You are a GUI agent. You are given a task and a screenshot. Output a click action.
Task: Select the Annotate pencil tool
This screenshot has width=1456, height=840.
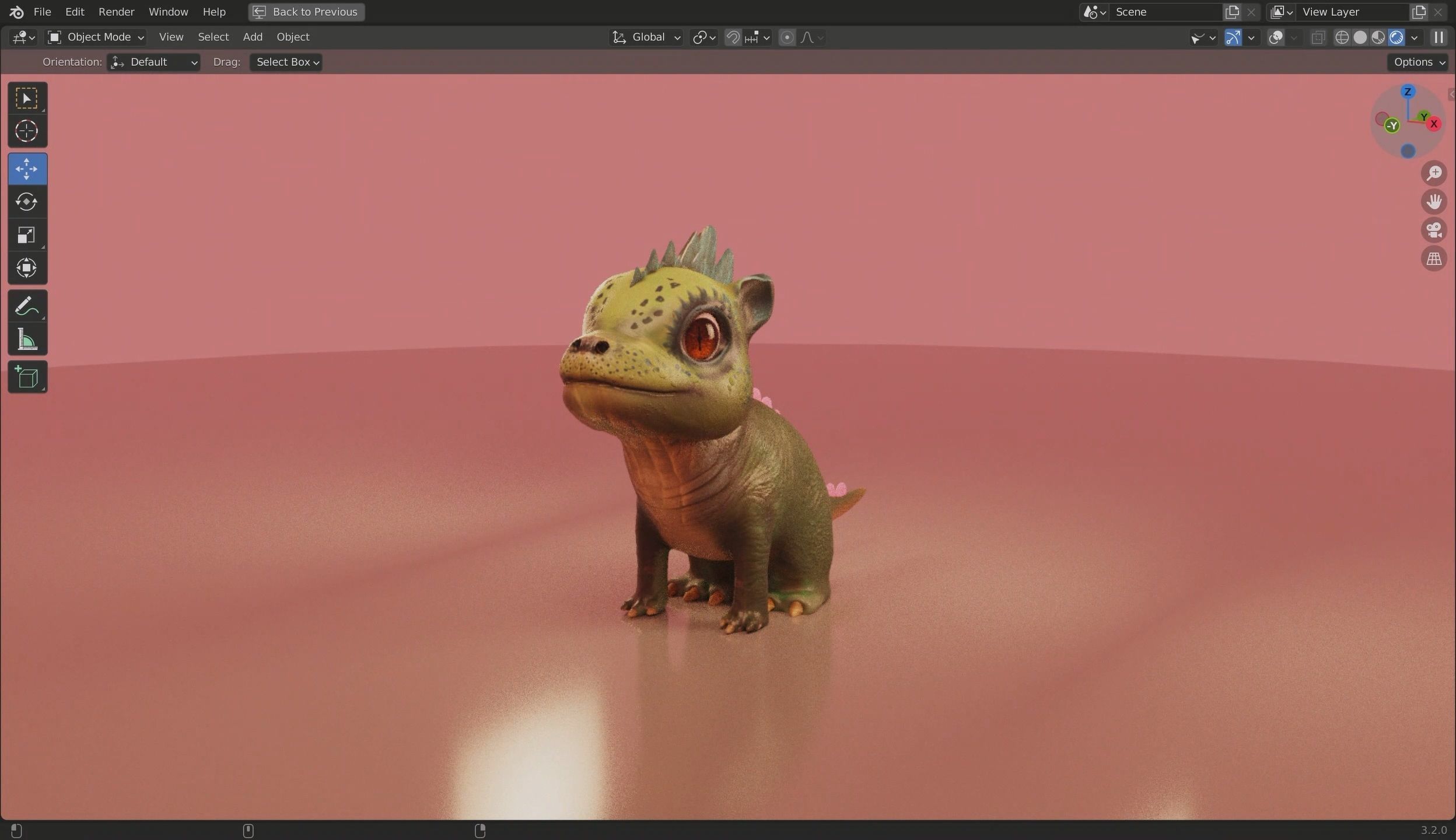pyautogui.click(x=27, y=306)
